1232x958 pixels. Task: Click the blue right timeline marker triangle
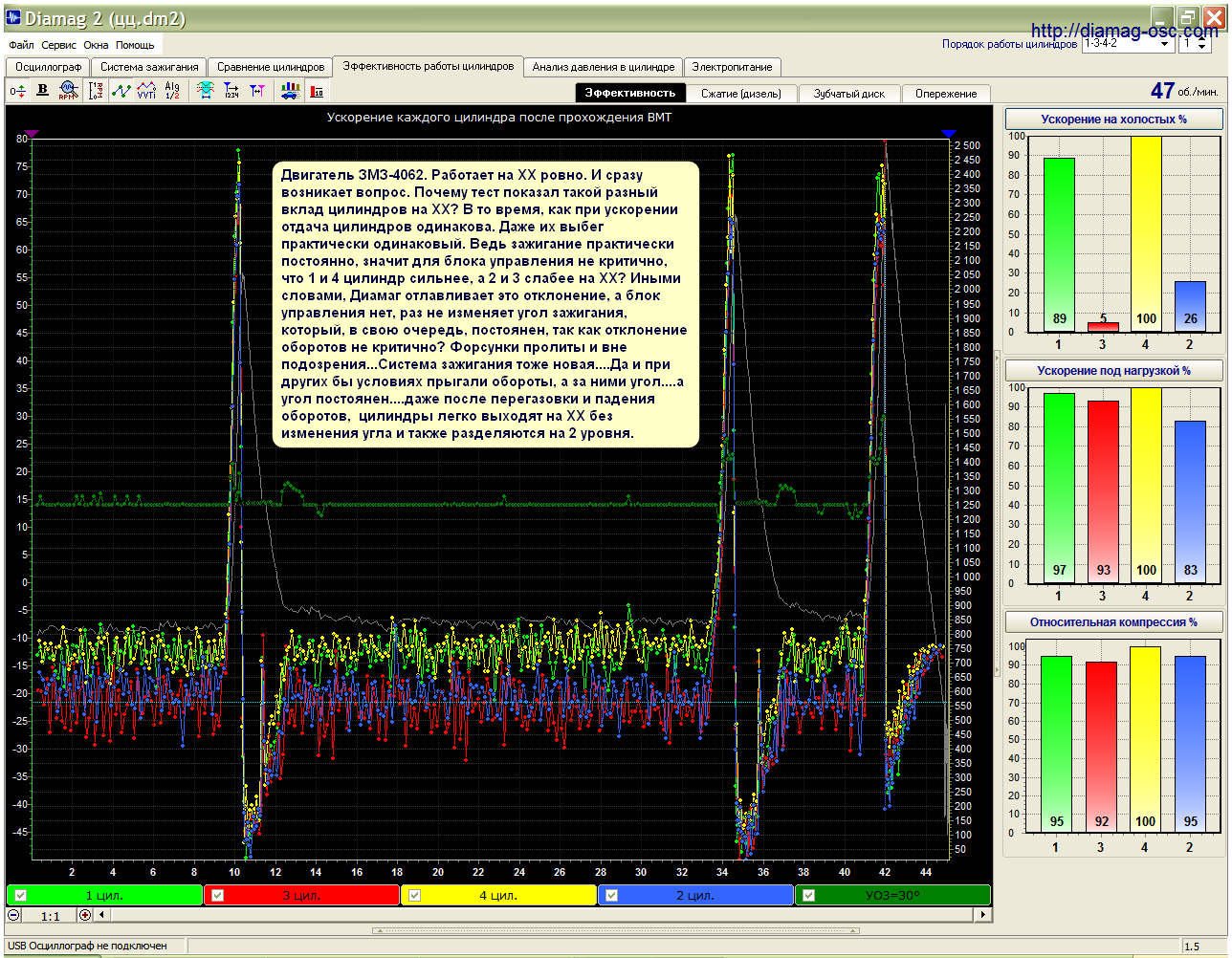point(948,134)
